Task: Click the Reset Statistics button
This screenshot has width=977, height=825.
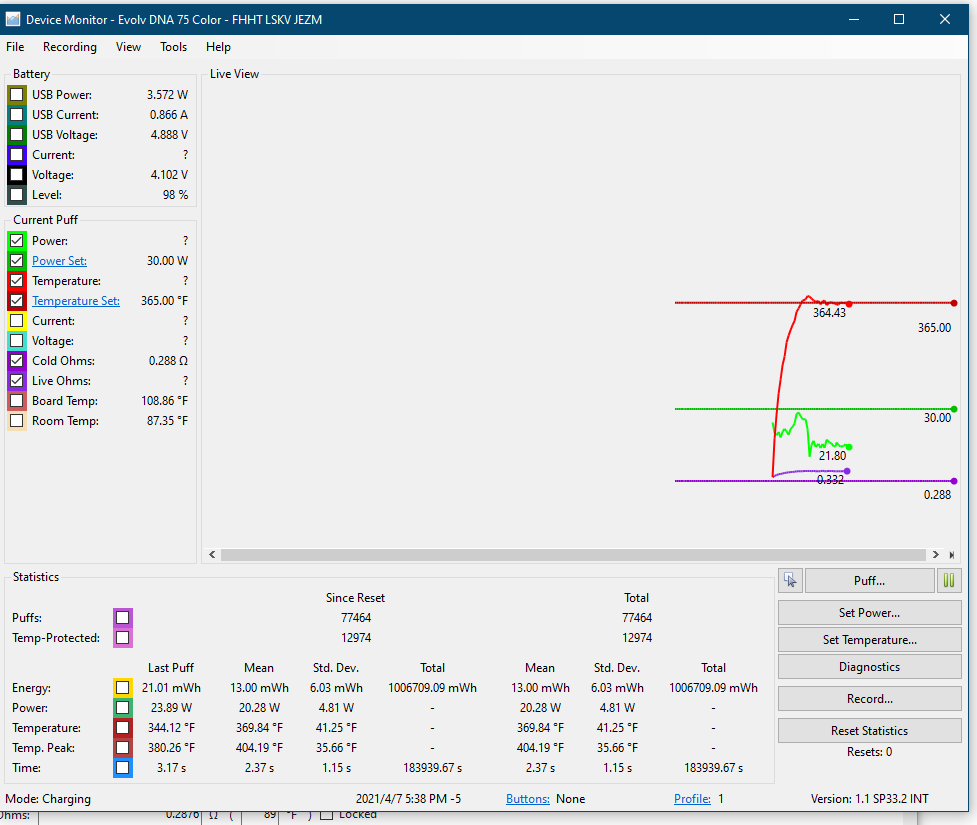Action: [869, 731]
